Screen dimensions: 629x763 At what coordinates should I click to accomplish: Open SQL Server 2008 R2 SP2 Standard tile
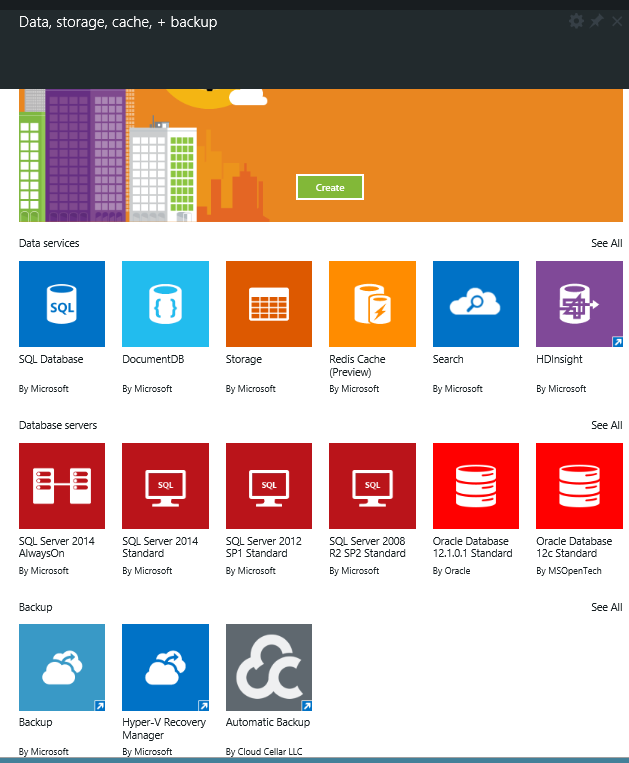tap(373, 486)
